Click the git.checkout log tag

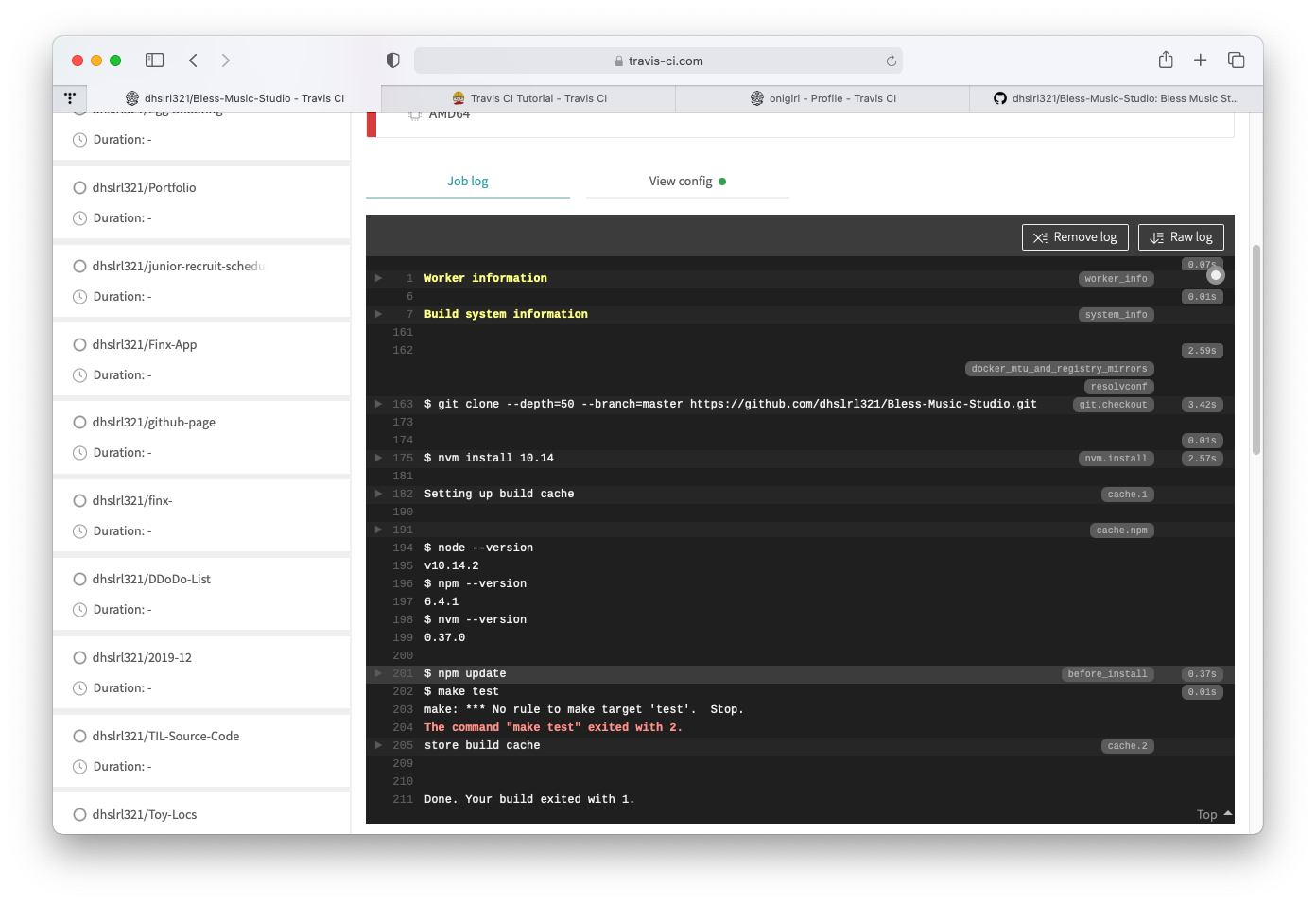pos(1113,405)
